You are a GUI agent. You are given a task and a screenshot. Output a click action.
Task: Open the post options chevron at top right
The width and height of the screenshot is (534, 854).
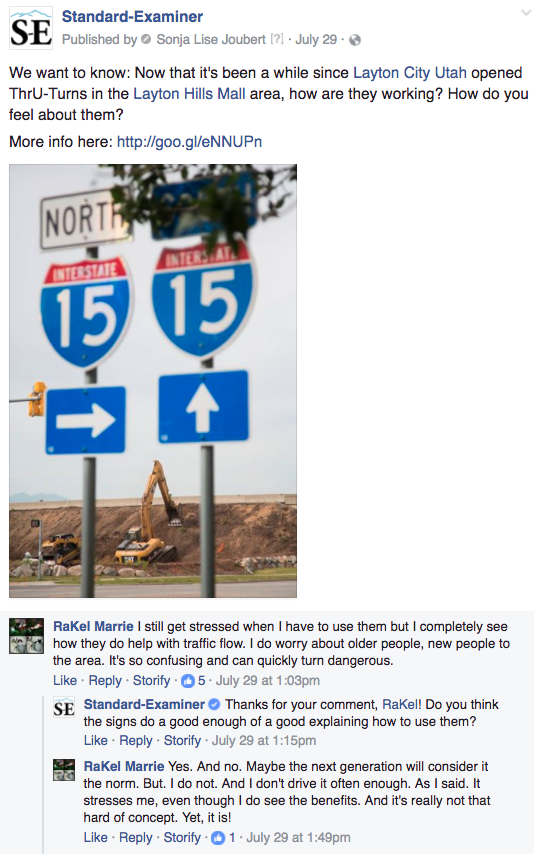point(525,11)
